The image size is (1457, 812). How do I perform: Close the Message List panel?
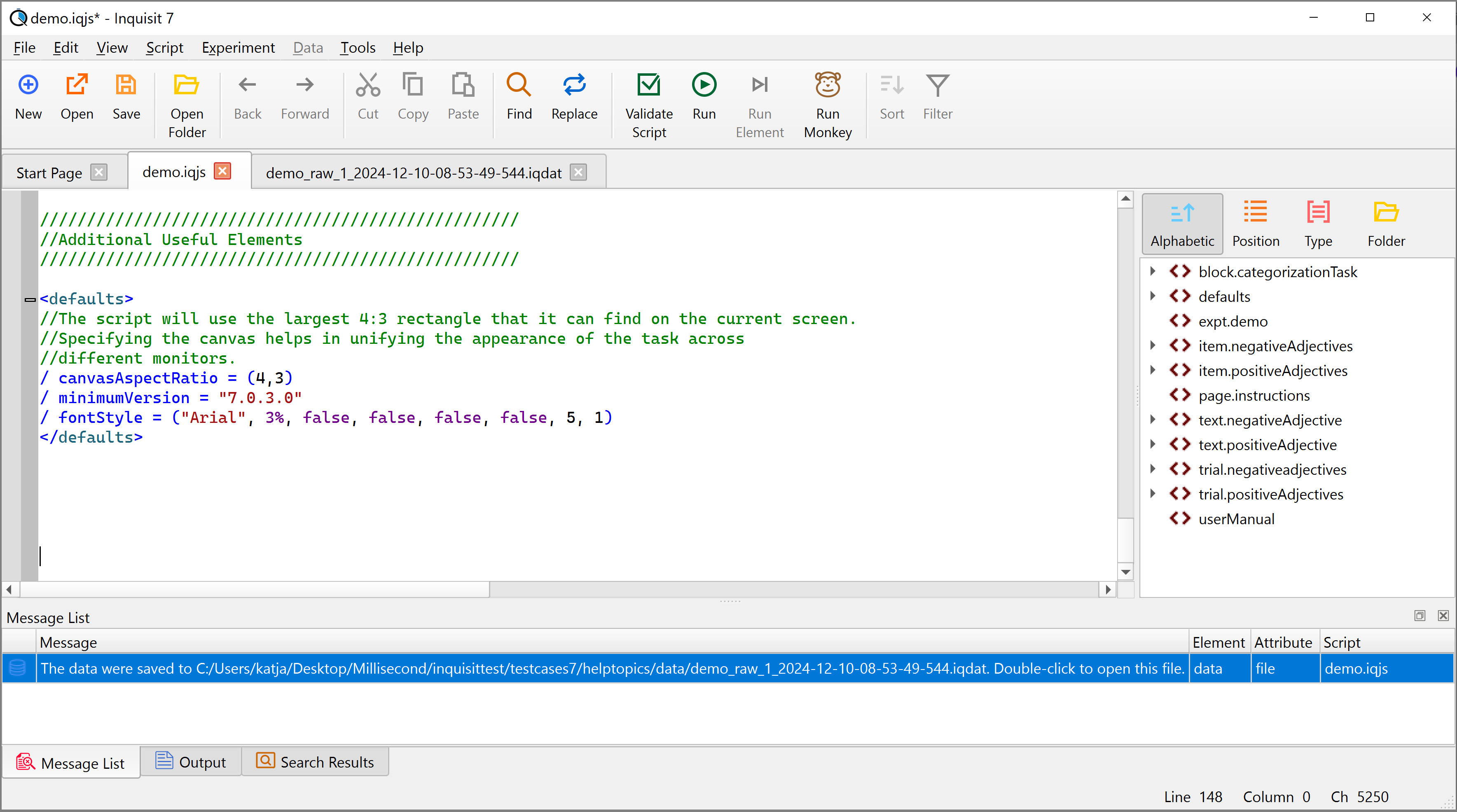click(1443, 615)
